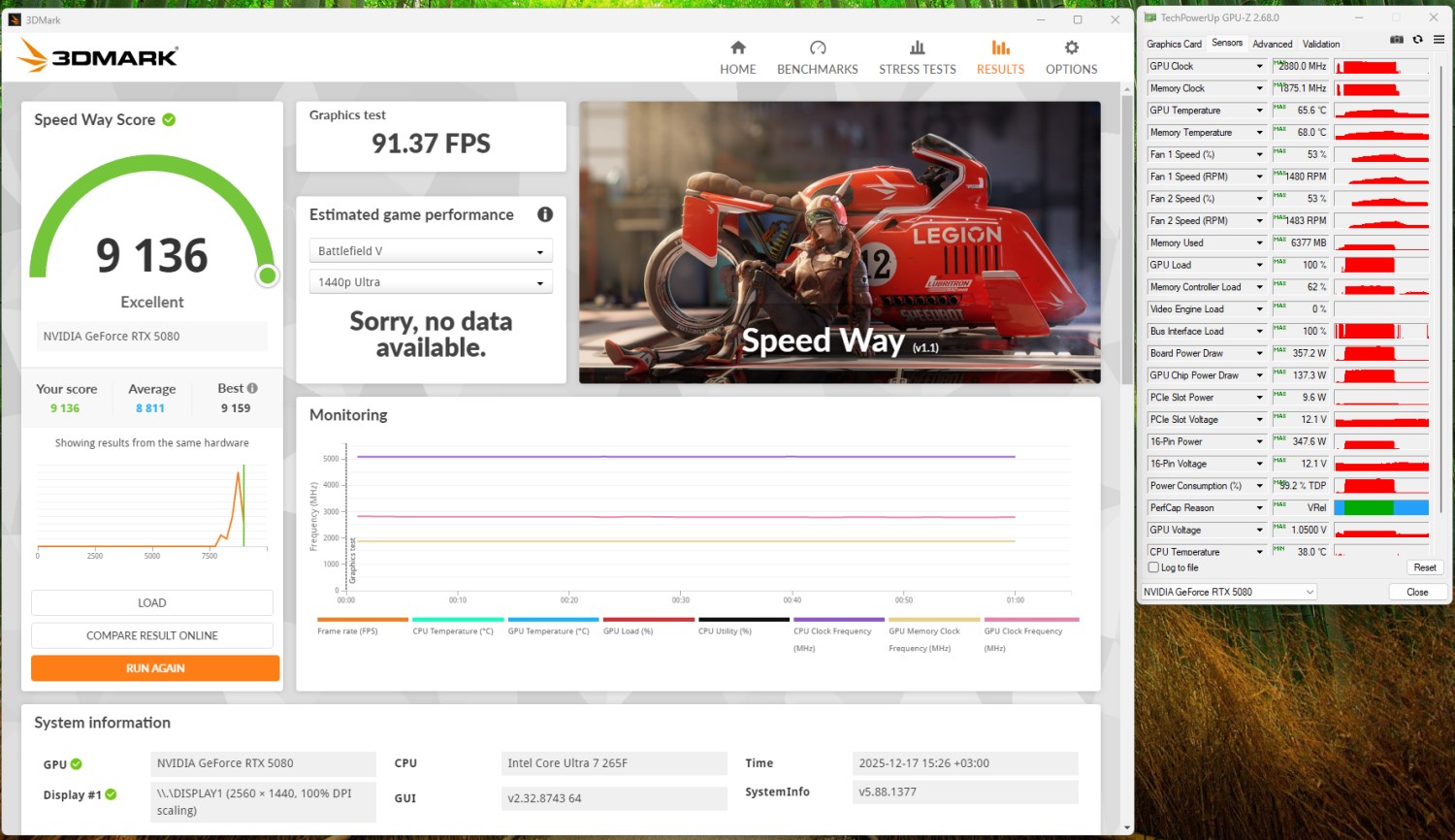Click COMPARE RESULT ONLINE
Screen dimensions: 1455x840
click(152, 635)
